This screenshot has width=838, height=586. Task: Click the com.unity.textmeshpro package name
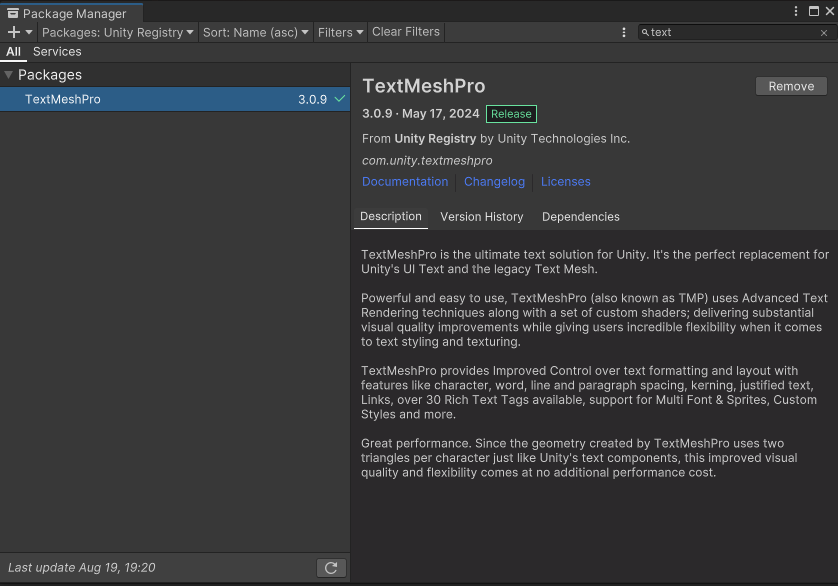point(427,160)
